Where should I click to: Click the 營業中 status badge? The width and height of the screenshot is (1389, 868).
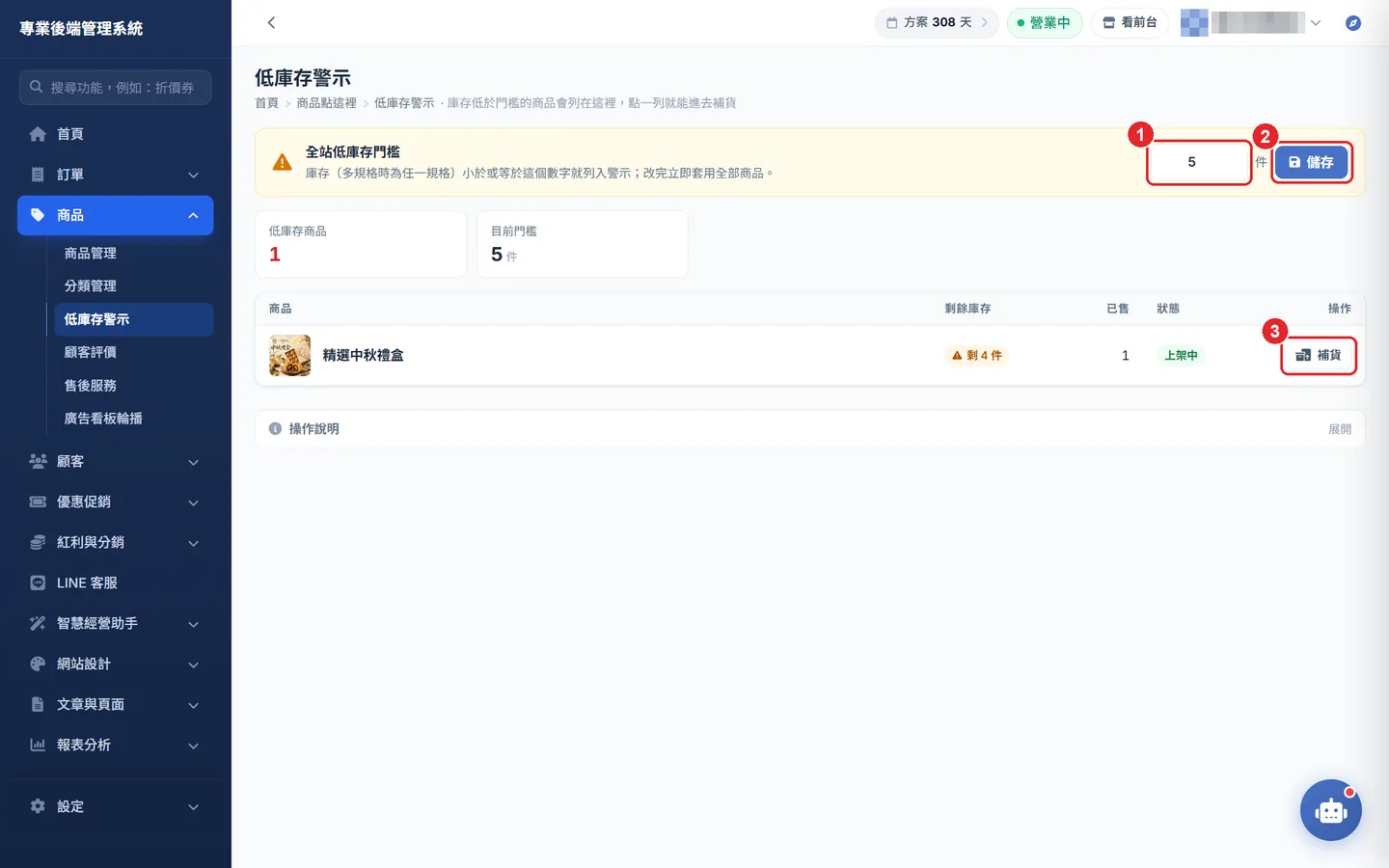[1045, 22]
